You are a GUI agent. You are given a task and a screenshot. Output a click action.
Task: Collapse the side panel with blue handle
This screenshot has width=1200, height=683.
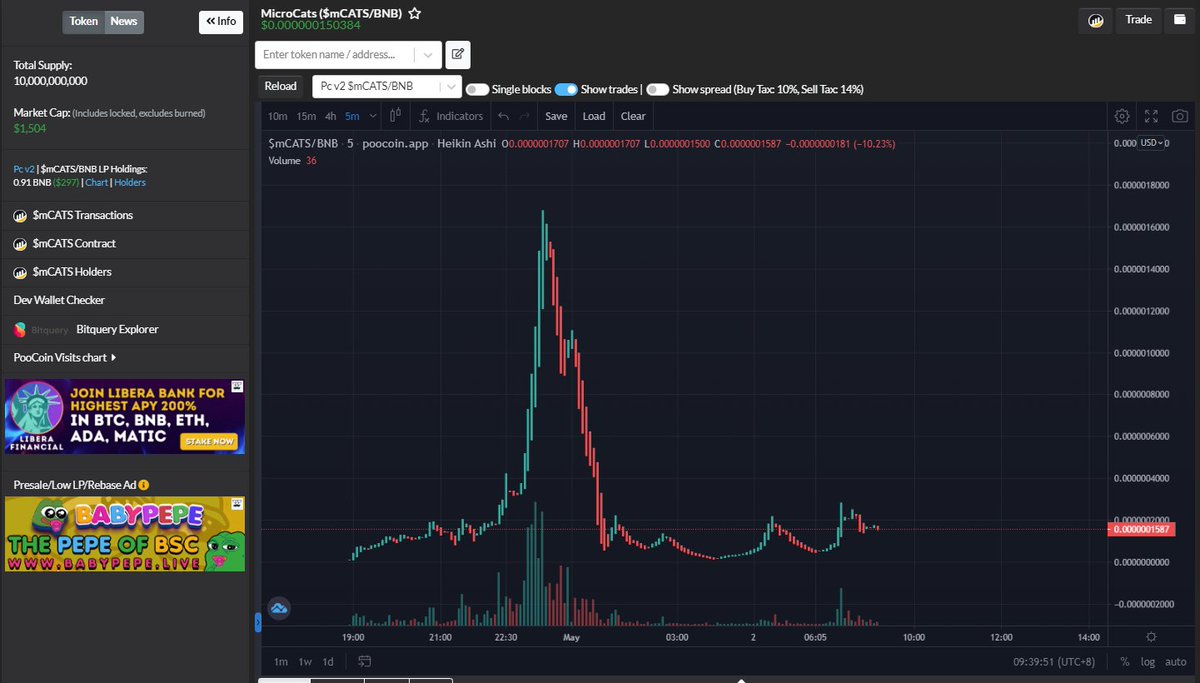[x=257, y=623]
